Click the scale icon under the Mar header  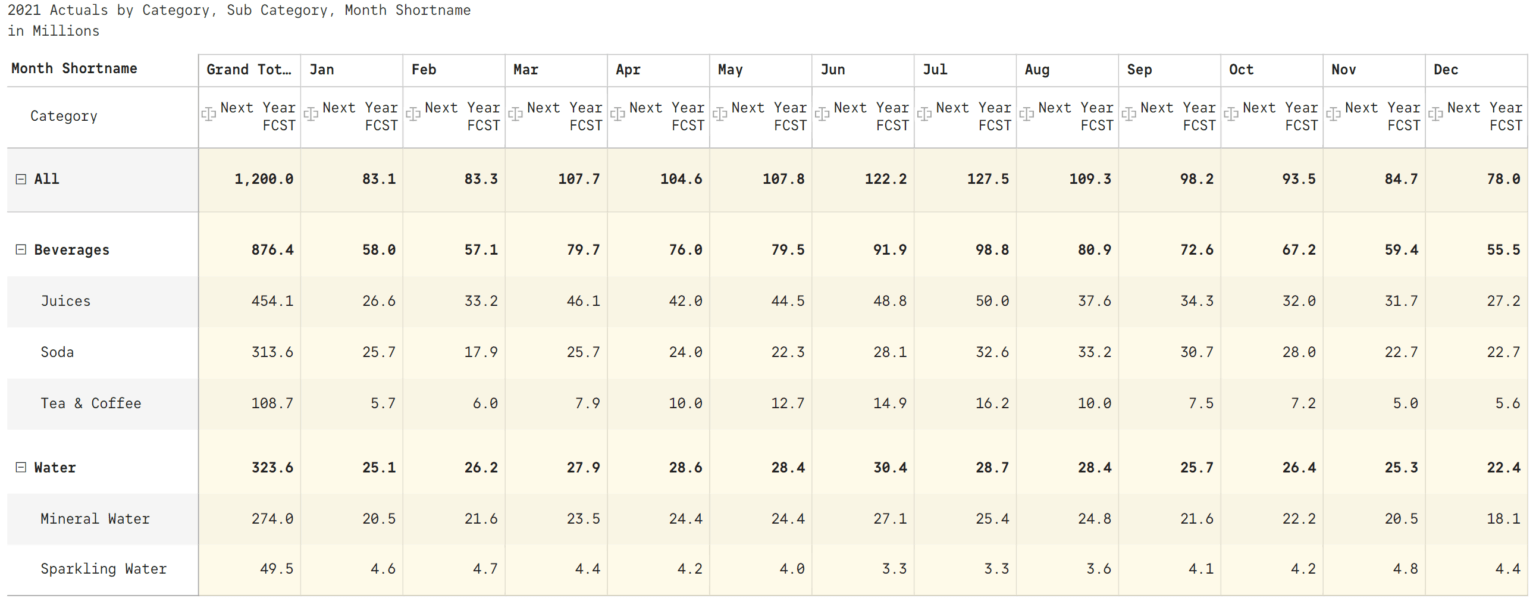pos(515,115)
